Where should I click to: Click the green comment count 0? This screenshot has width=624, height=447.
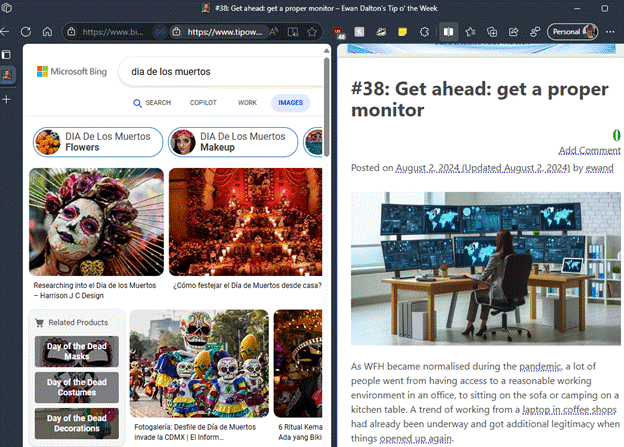(616, 135)
